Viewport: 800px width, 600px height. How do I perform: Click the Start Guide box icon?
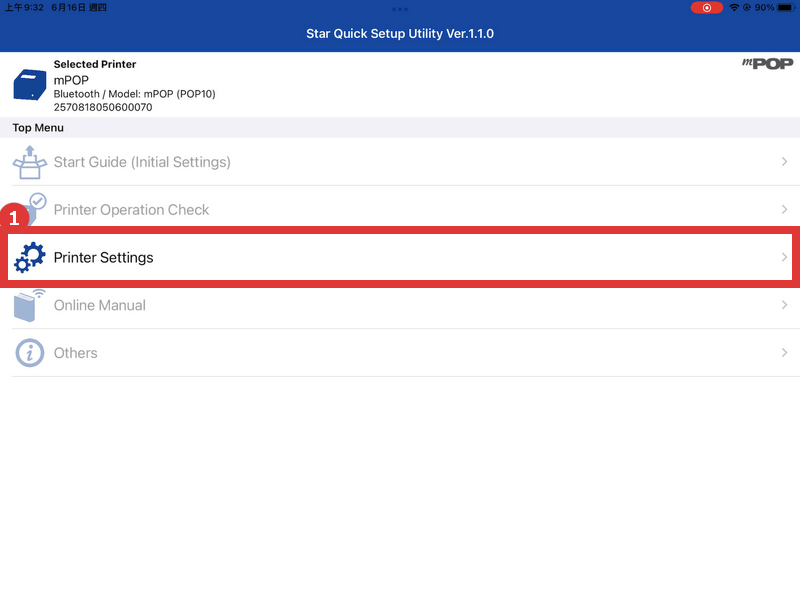click(30, 162)
